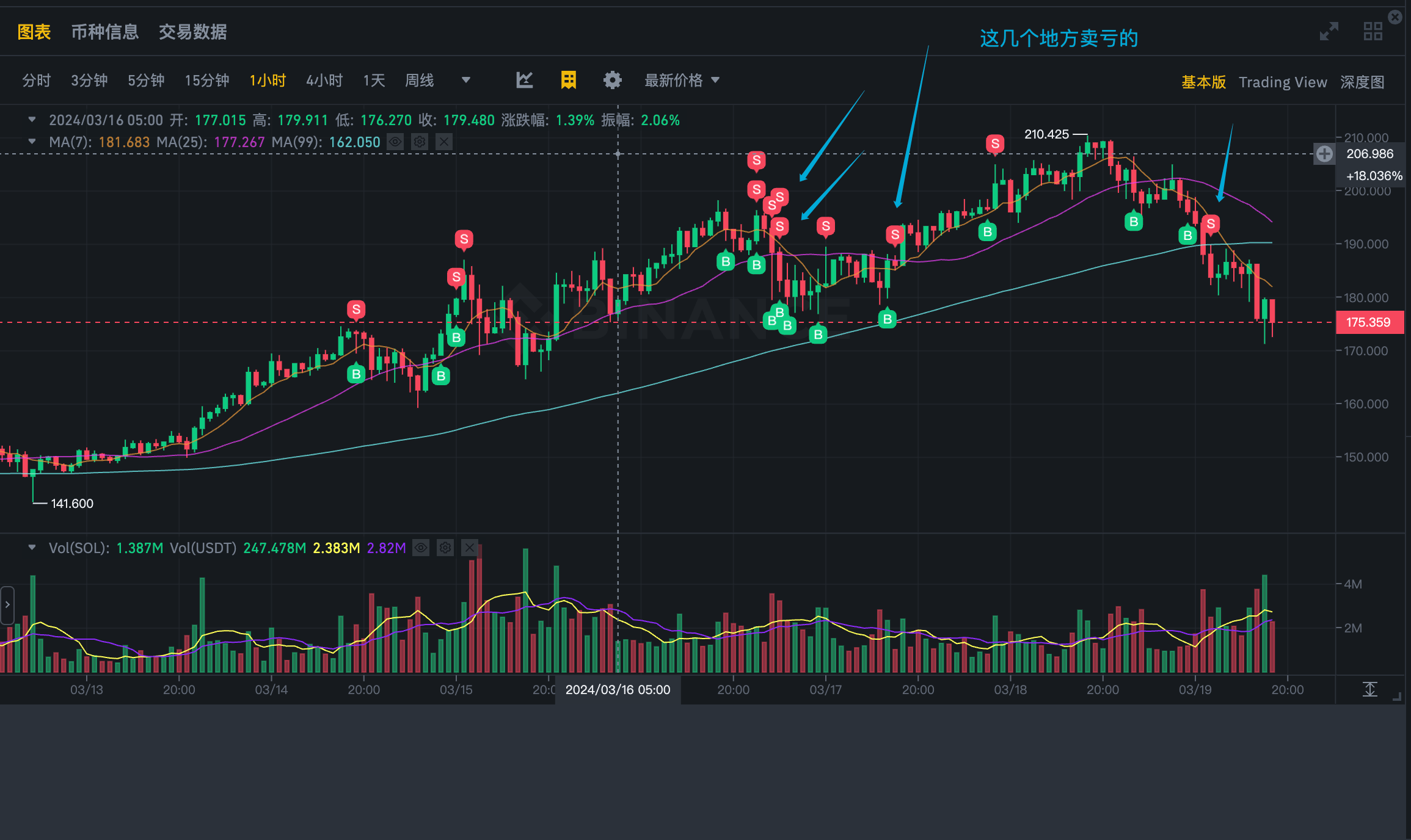Open the 深度图 depth chart
1411x840 pixels.
coord(1362,82)
